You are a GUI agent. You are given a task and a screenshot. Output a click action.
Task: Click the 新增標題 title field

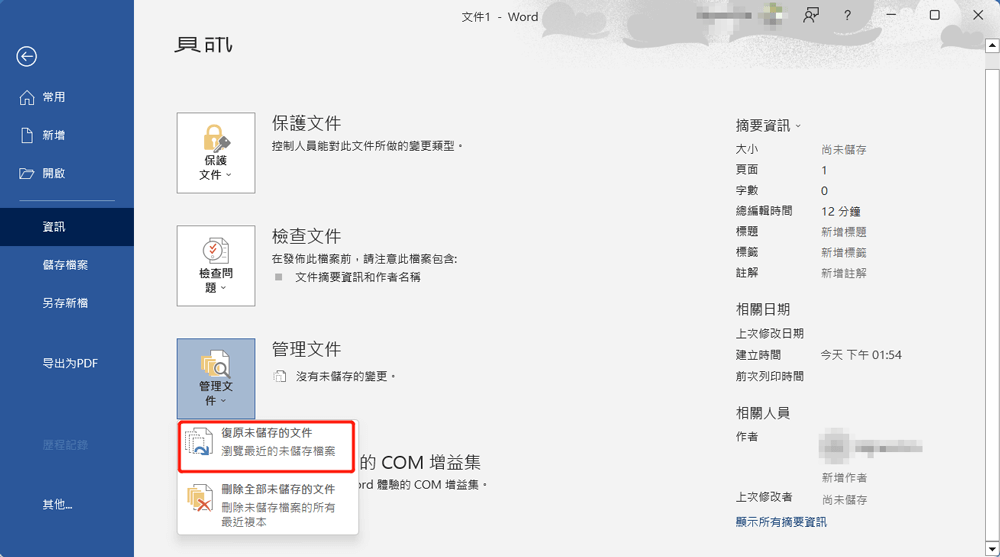[x=843, y=232]
